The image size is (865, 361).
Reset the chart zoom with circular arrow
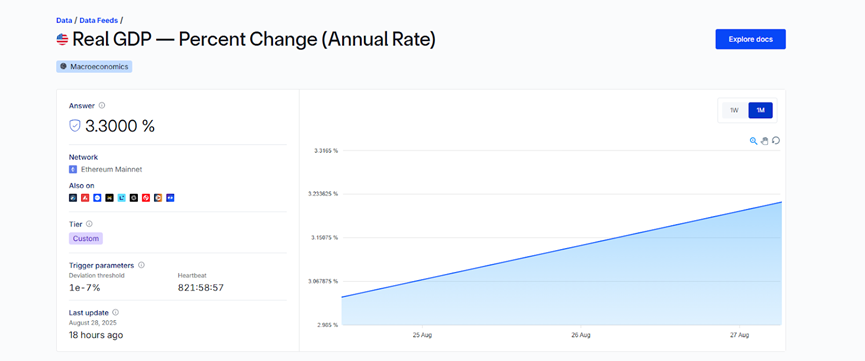(x=776, y=141)
